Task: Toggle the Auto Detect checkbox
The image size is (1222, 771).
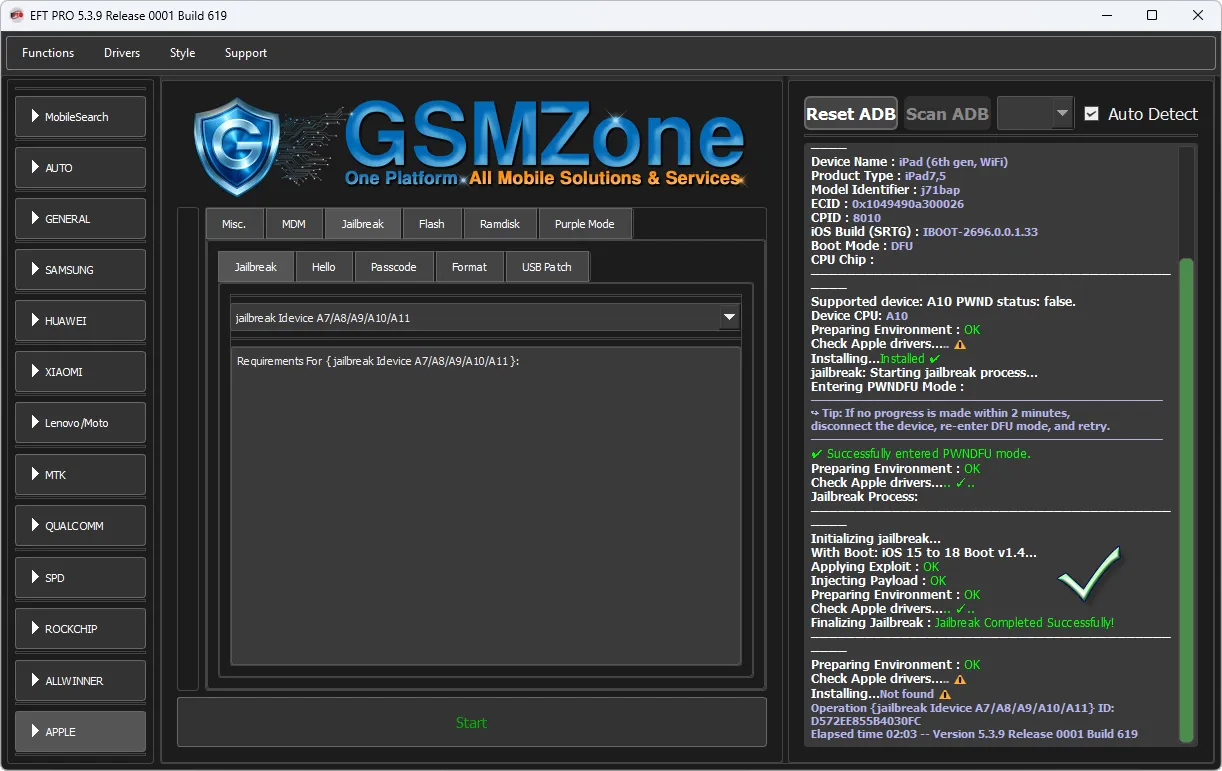Action: (x=1091, y=114)
